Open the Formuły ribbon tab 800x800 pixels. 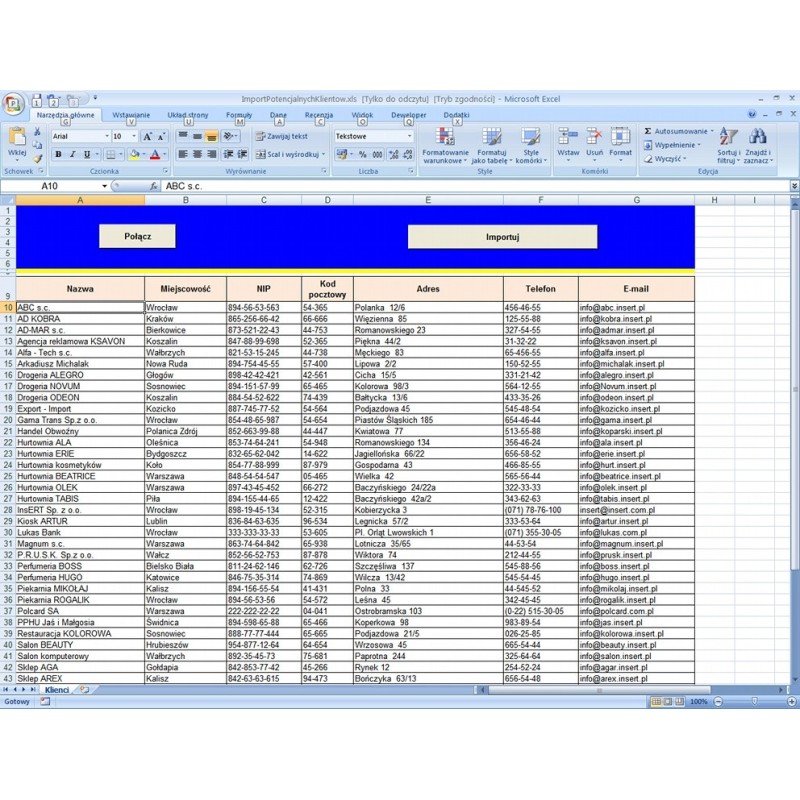pyautogui.click(x=239, y=115)
